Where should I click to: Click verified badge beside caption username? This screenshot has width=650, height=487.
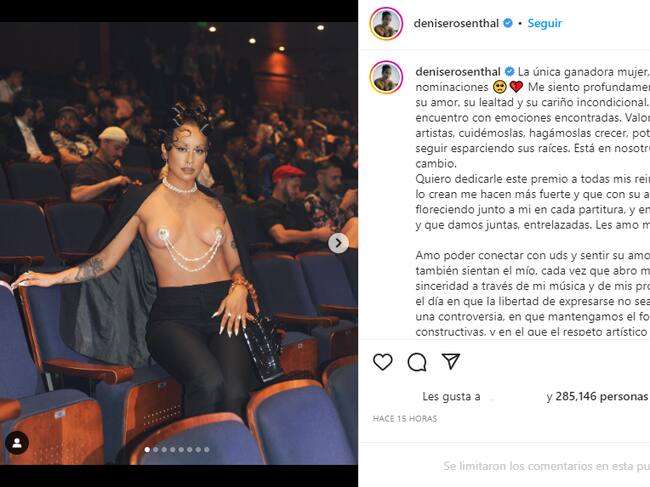coord(509,72)
